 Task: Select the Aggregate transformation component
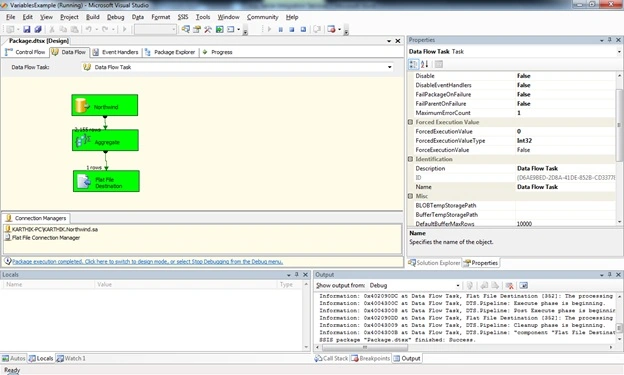coord(105,140)
